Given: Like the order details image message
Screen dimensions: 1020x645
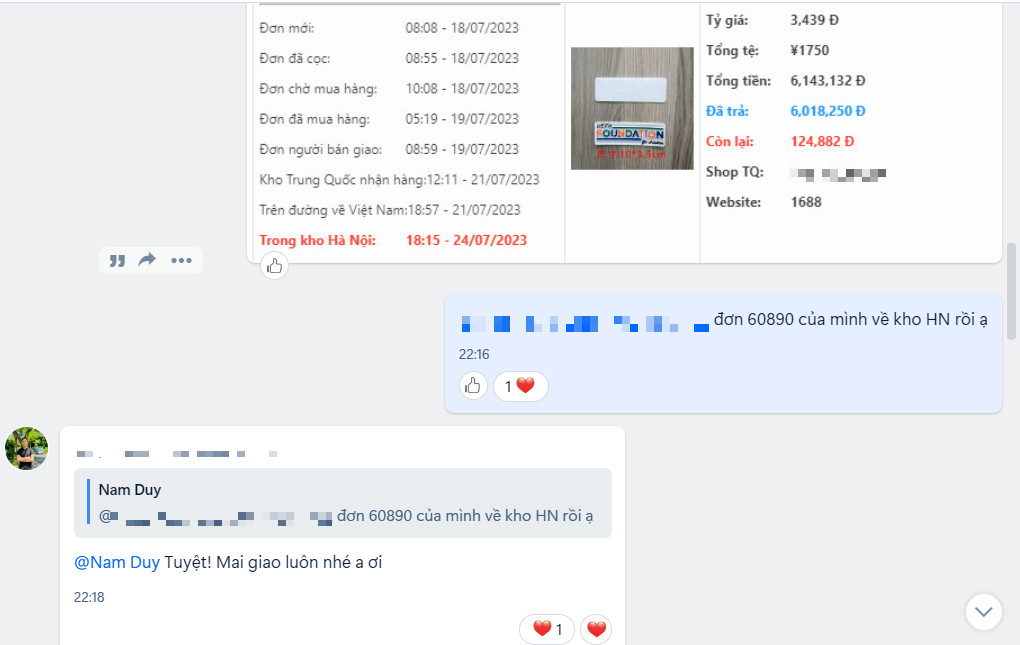Looking at the screenshot, I should click(x=275, y=265).
